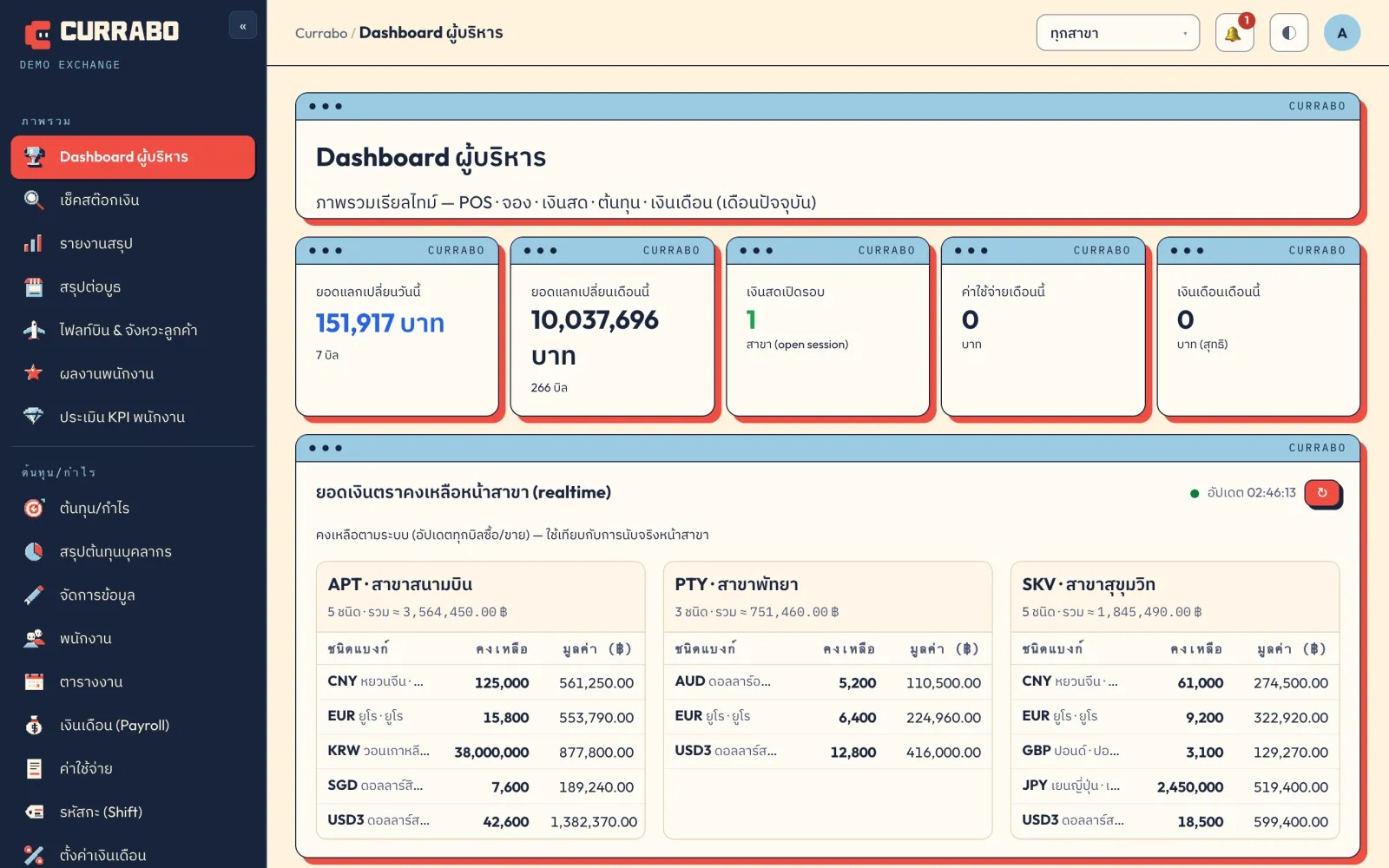This screenshot has width=1389, height=868.
Task: Click the เงินเดือนเดือนนี้ card label
Action: coord(1219,292)
